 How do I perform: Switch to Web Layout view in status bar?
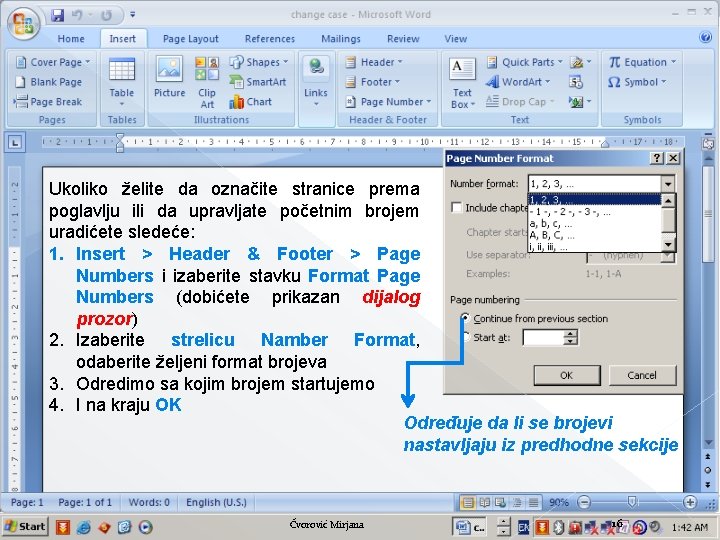point(501,503)
